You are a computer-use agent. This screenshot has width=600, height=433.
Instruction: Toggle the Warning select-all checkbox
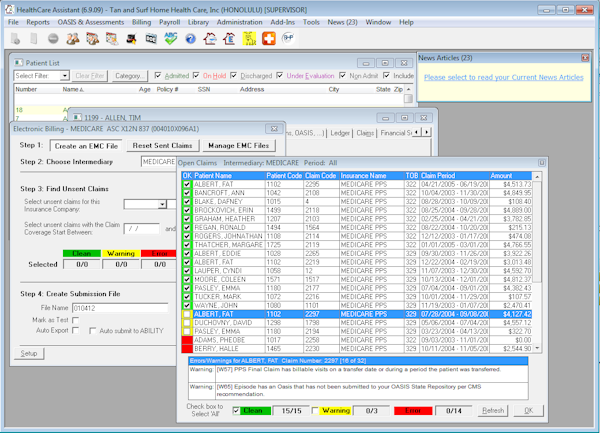pos(315,411)
